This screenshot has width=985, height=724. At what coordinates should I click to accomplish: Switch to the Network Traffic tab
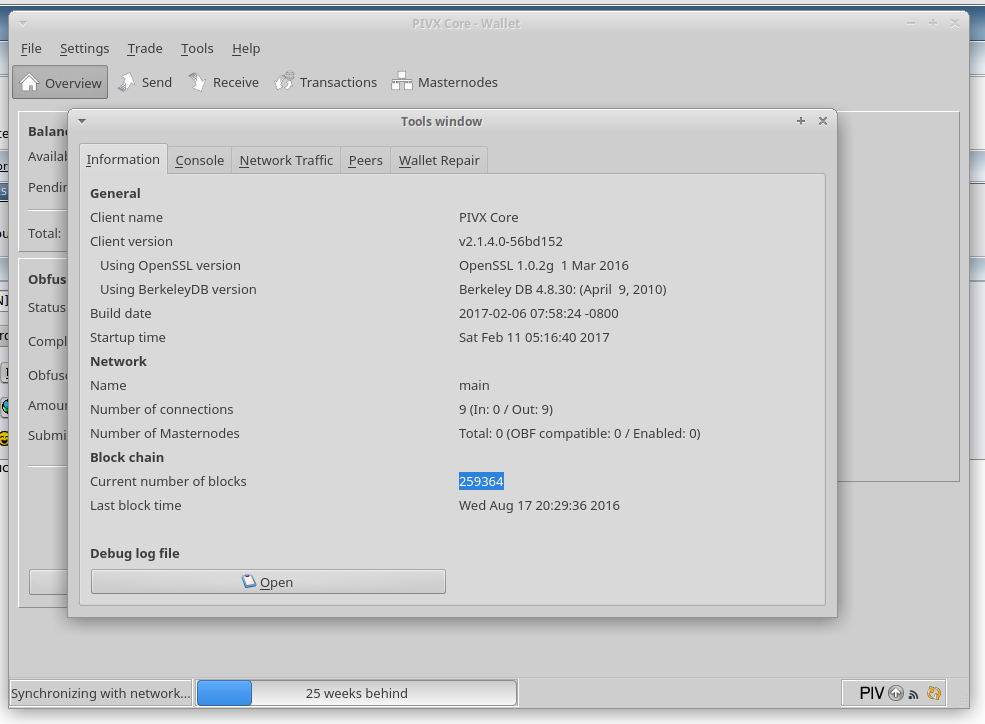point(286,160)
